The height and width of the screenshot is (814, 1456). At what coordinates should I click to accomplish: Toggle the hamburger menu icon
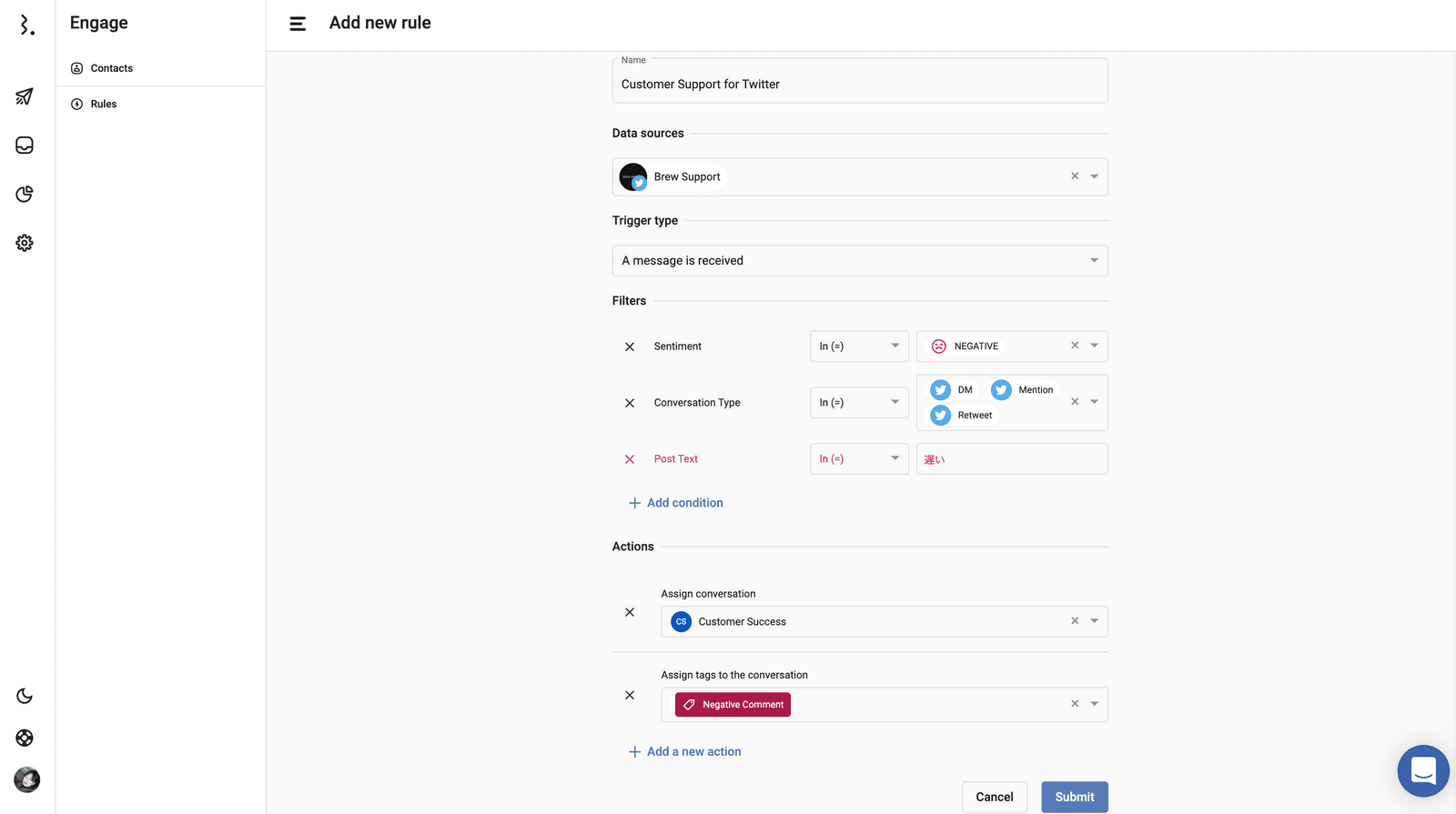(x=298, y=24)
